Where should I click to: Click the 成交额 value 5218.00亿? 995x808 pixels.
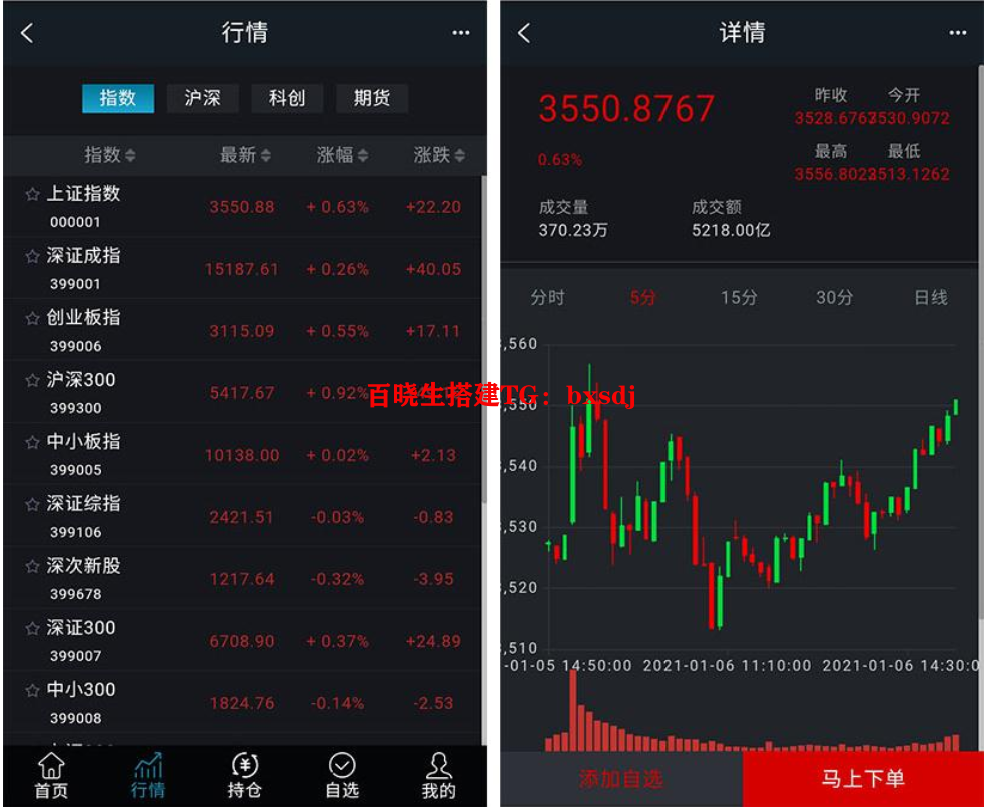[x=731, y=230]
